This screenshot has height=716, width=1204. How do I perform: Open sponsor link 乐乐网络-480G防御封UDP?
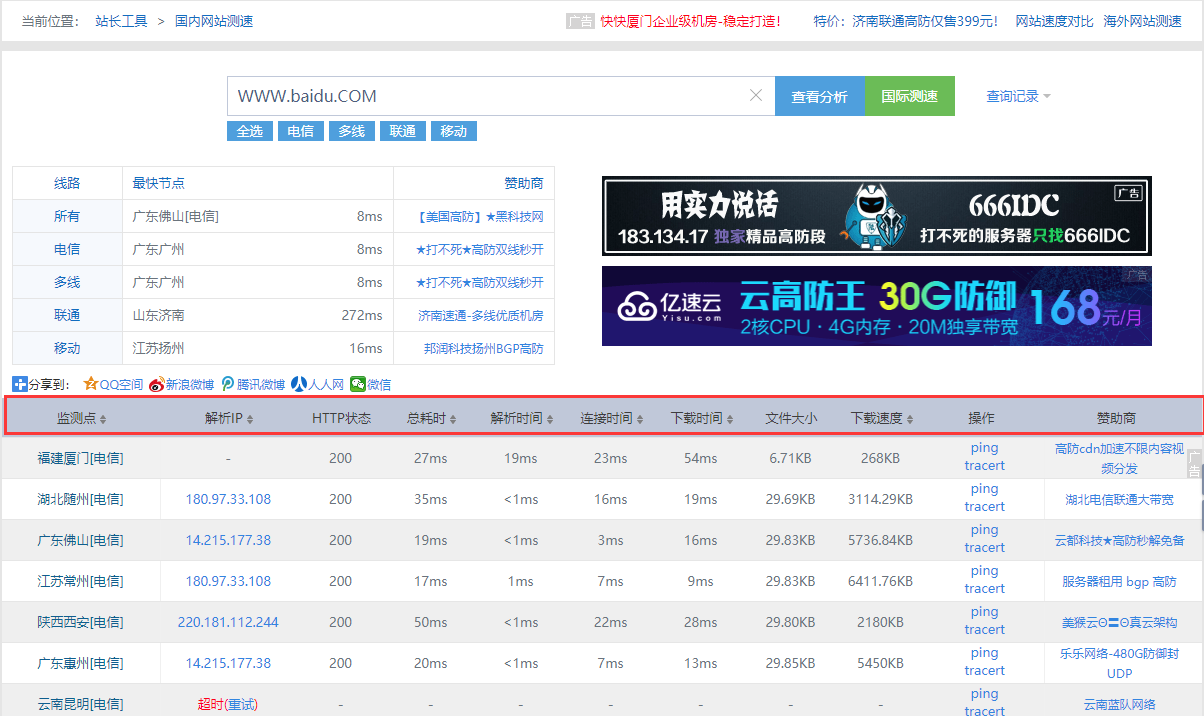1119,663
